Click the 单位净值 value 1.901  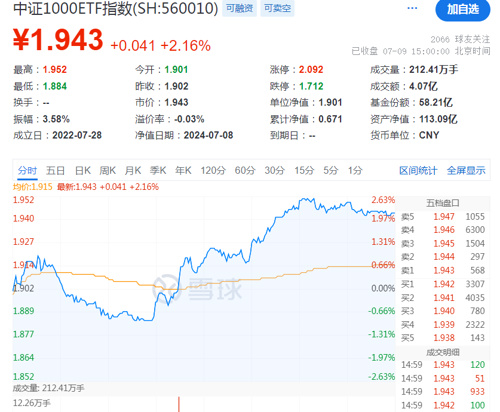tap(330, 102)
